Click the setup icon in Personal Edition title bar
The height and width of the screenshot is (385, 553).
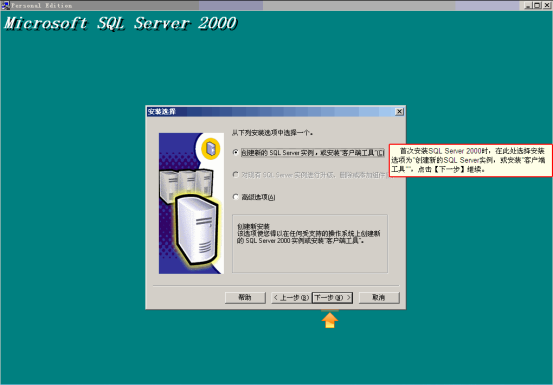pyautogui.click(x=5, y=5)
